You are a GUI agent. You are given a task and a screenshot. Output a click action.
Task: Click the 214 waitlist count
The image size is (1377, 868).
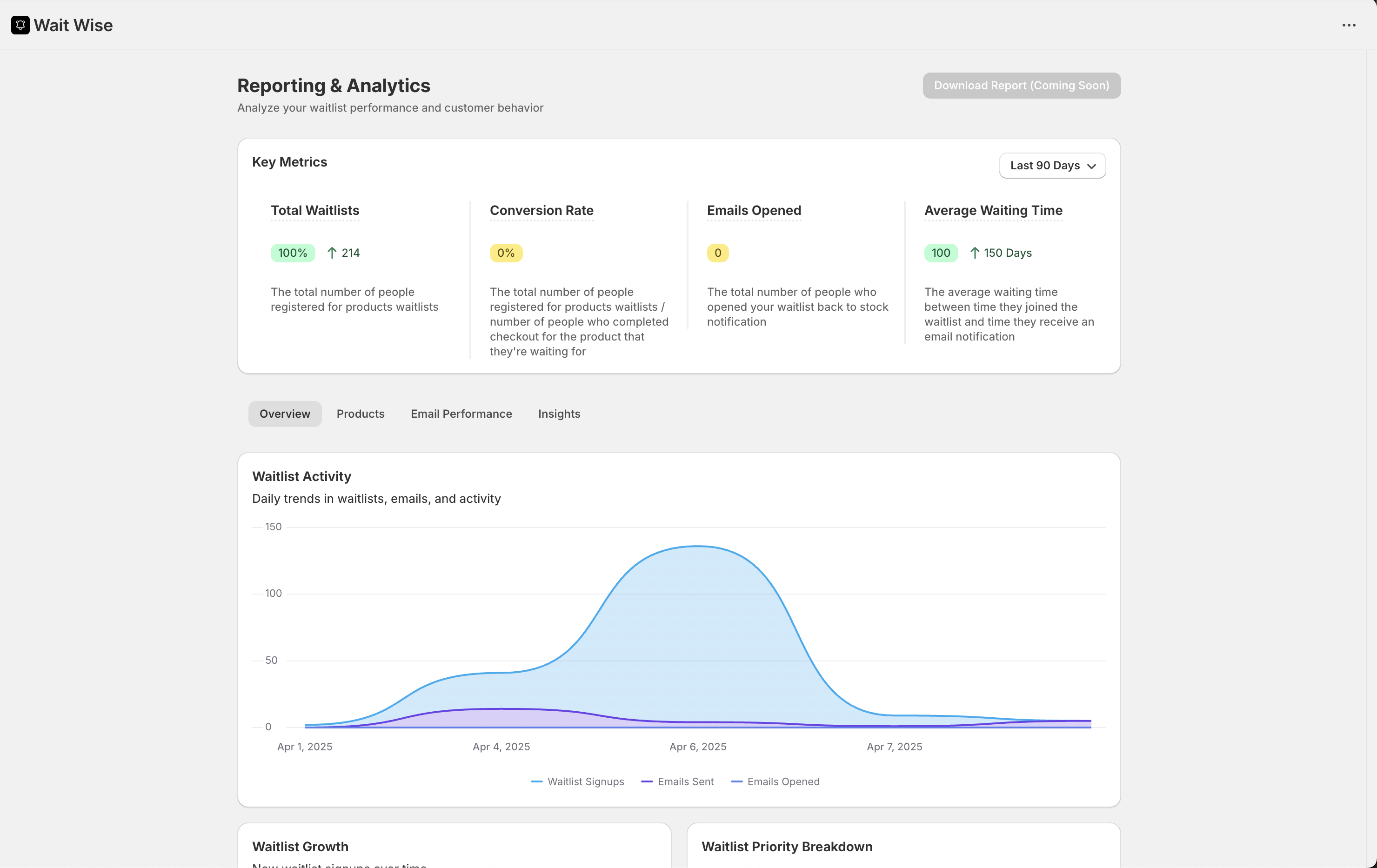(351, 253)
